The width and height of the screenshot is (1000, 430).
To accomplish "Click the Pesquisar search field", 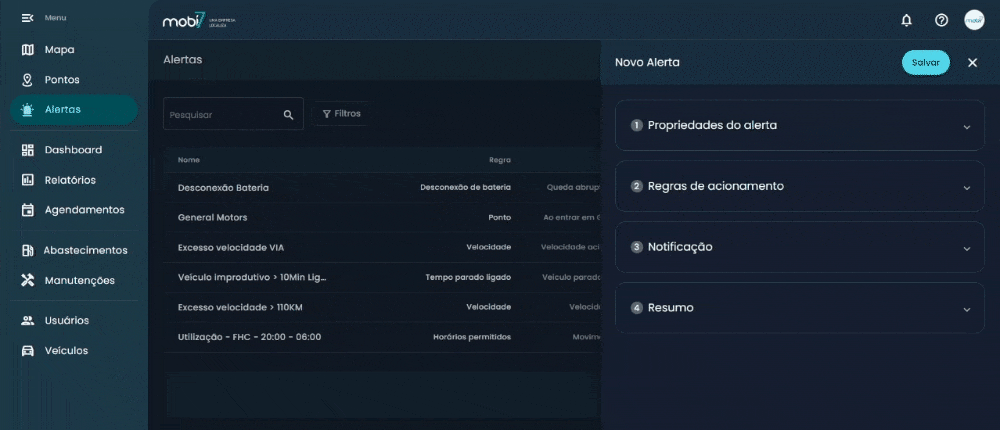I will pyautogui.click(x=222, y=115).
